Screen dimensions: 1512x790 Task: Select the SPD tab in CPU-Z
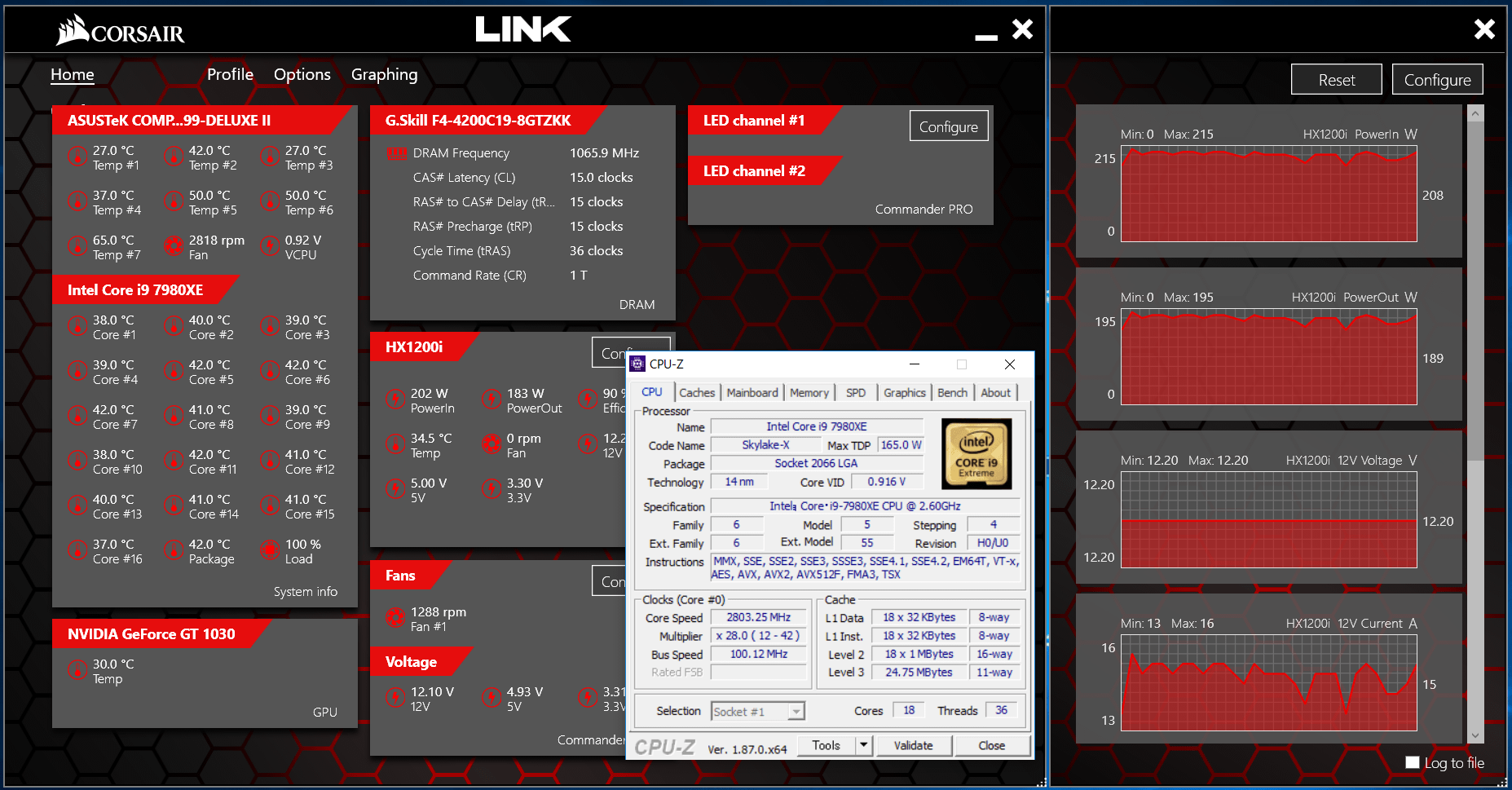pyautogui.click(x=856, y=393)
